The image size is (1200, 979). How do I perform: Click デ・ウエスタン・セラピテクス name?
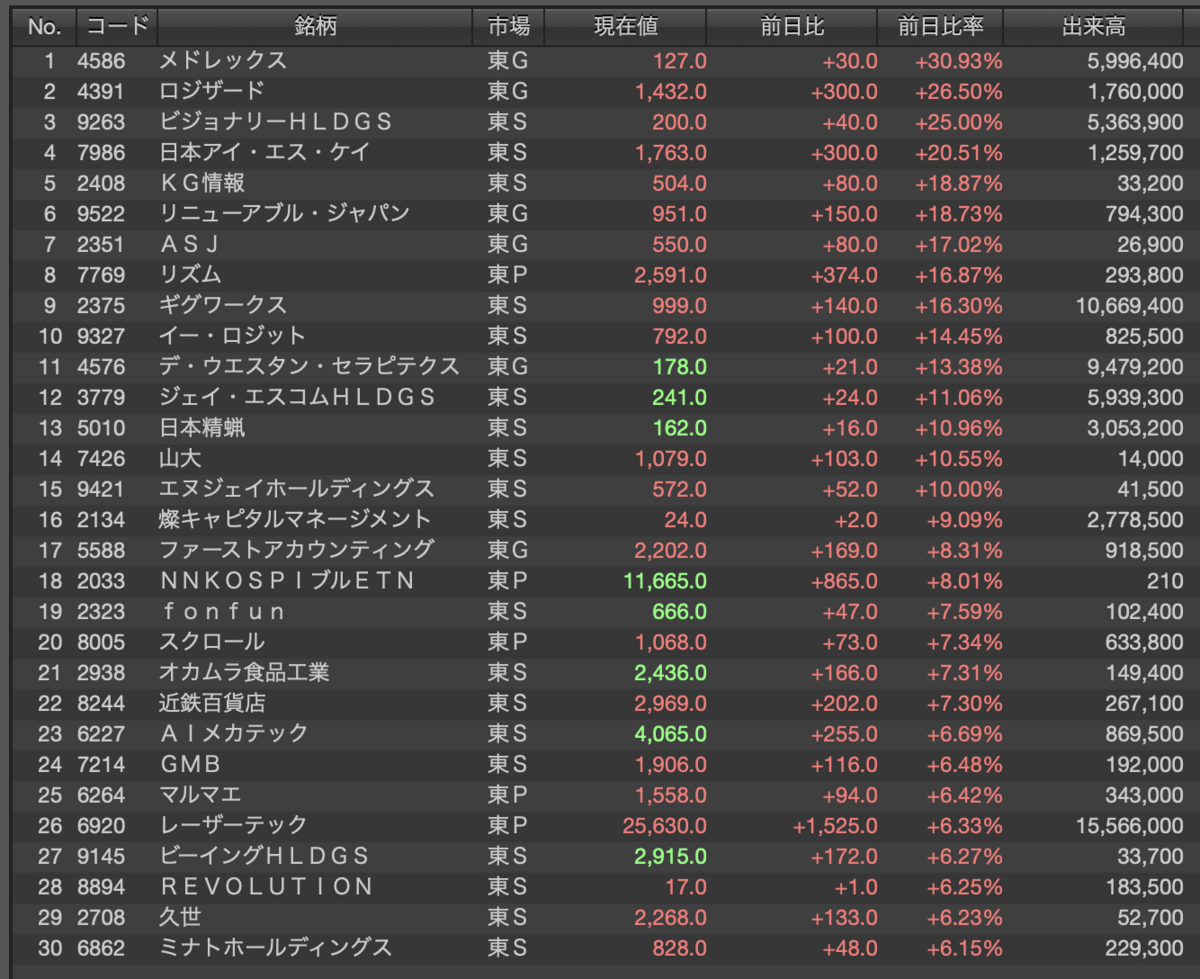point(309,367)
